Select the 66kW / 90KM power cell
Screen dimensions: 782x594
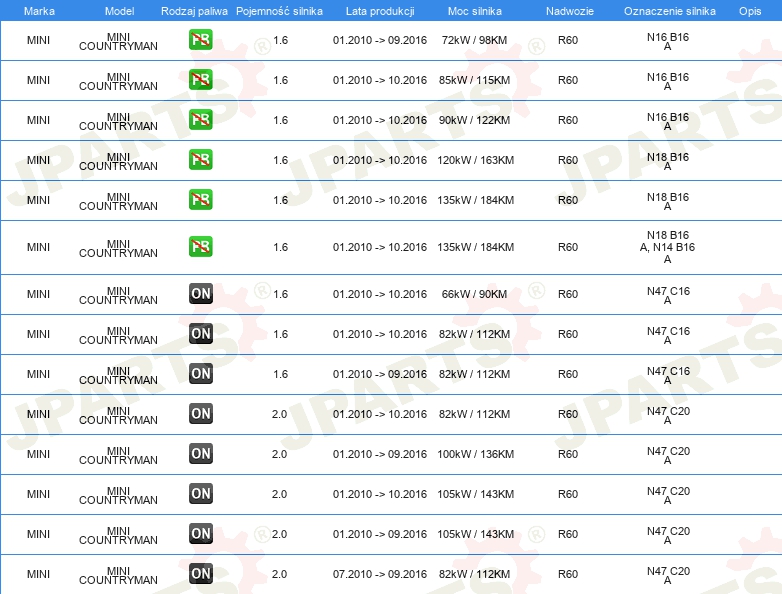[x=474, y=294]
